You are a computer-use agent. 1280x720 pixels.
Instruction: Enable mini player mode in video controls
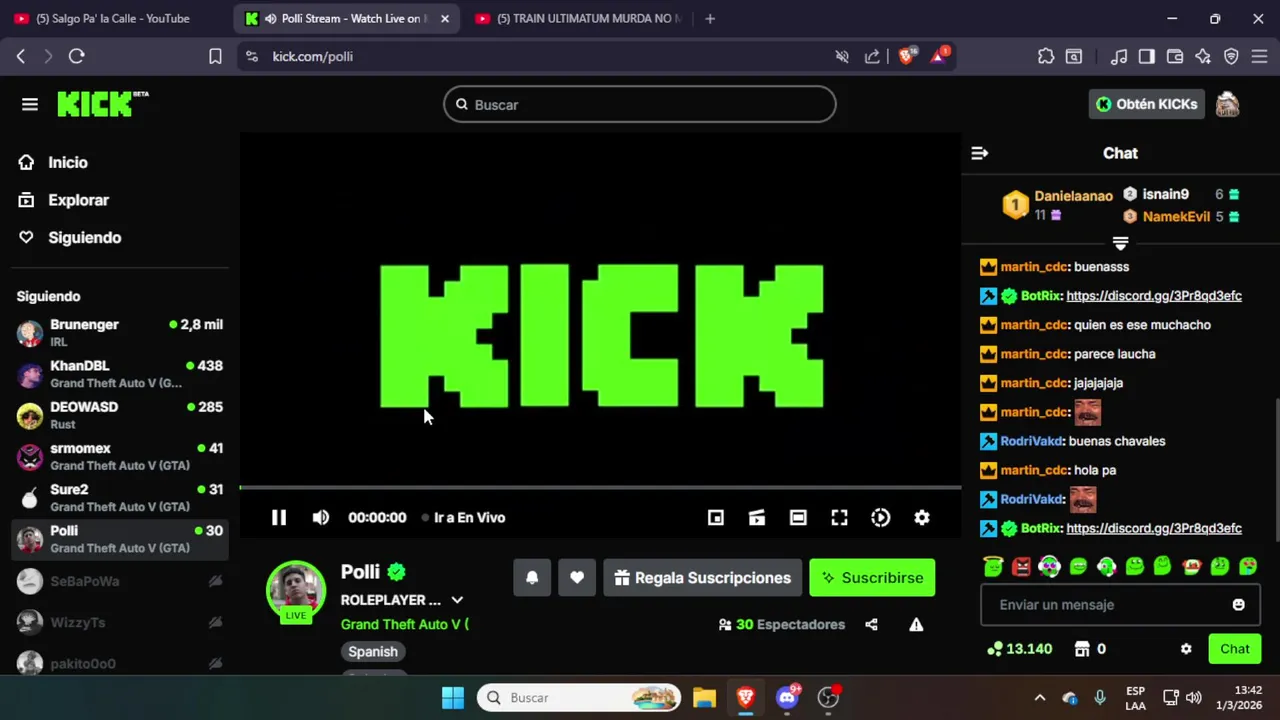(716, 517)
